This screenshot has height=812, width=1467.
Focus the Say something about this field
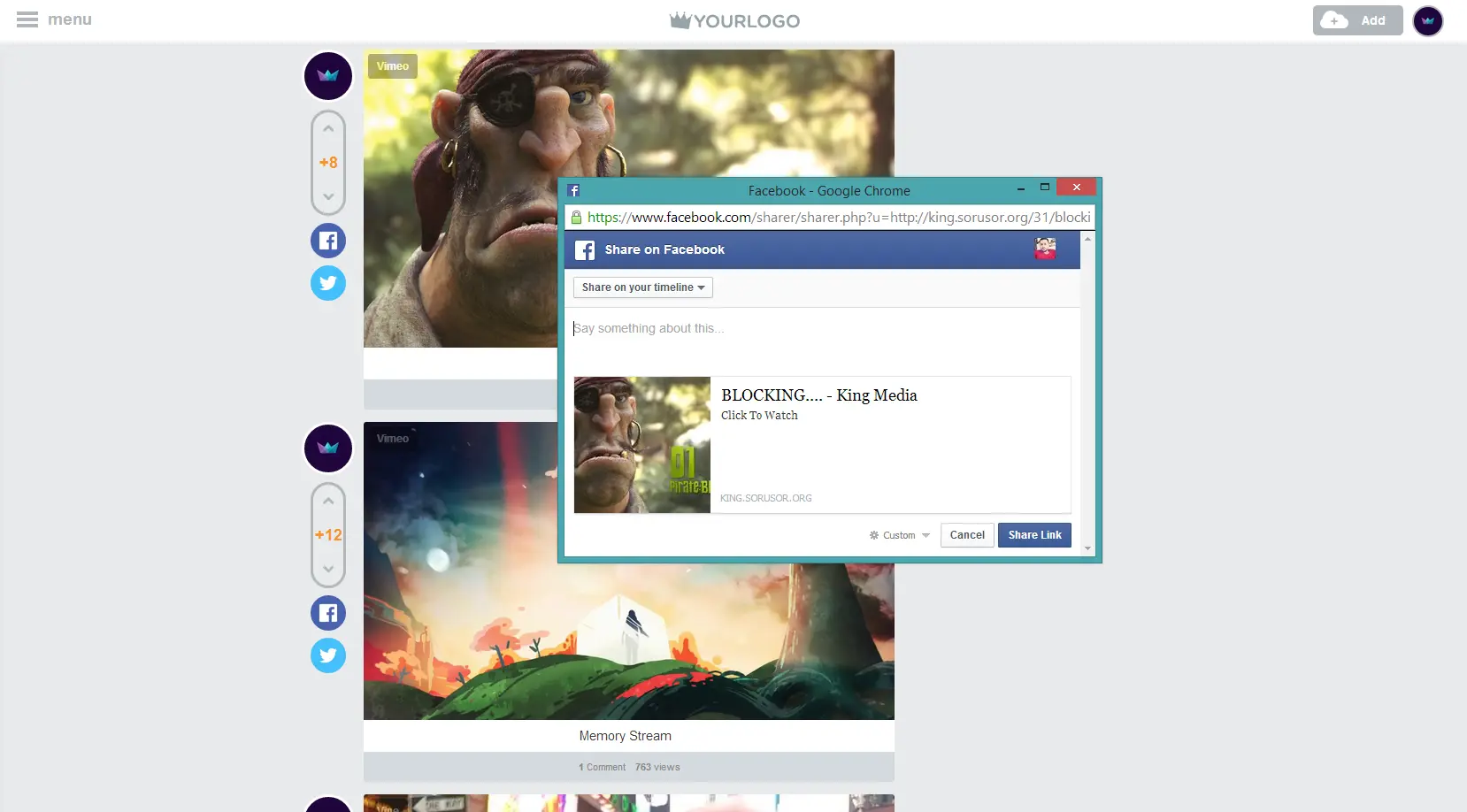click(x=822, y=341)
